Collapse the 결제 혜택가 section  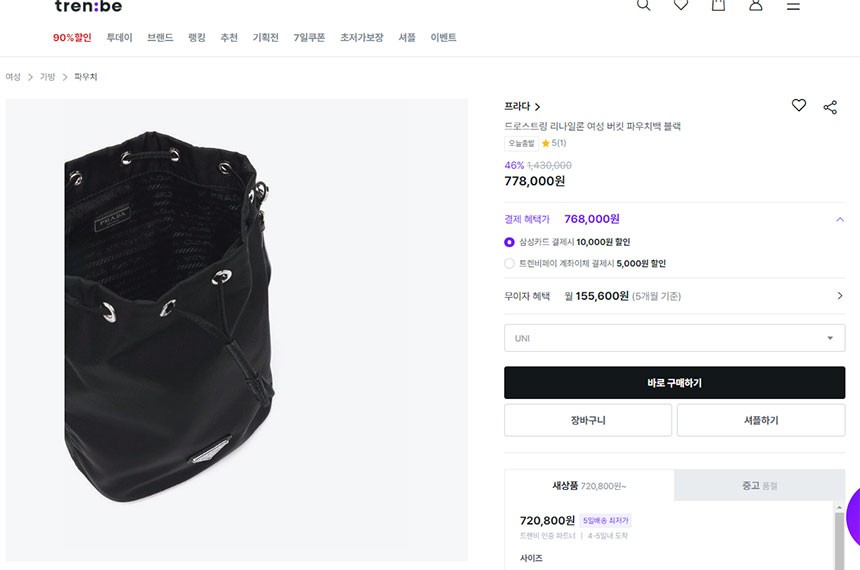click(x=840, y=219)
